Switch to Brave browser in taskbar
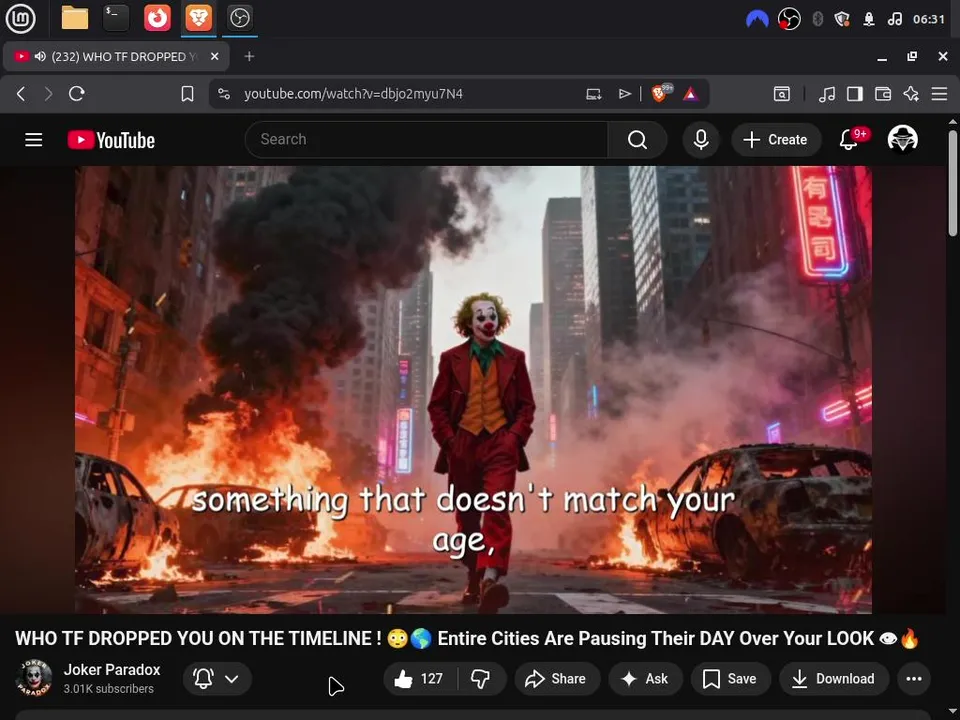The width and height of the screenshot is (960, 720). point(198,18)
